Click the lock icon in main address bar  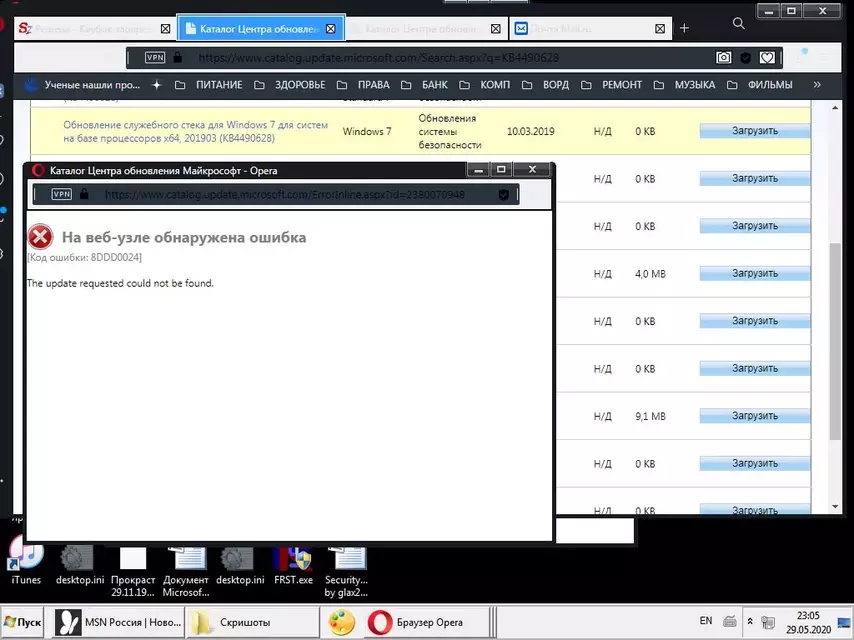coord(178,57)
